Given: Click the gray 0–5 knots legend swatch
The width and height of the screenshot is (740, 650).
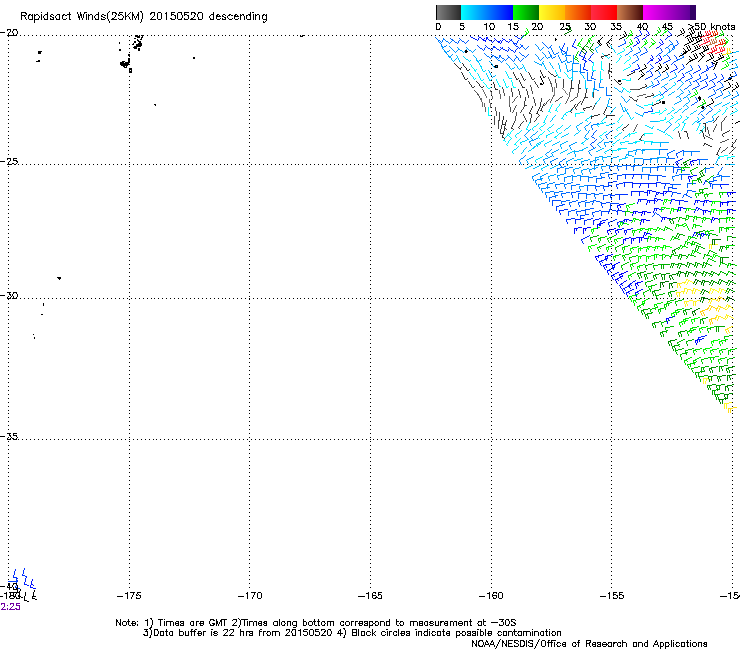Looking at the screenshot, I should (448, 12).
